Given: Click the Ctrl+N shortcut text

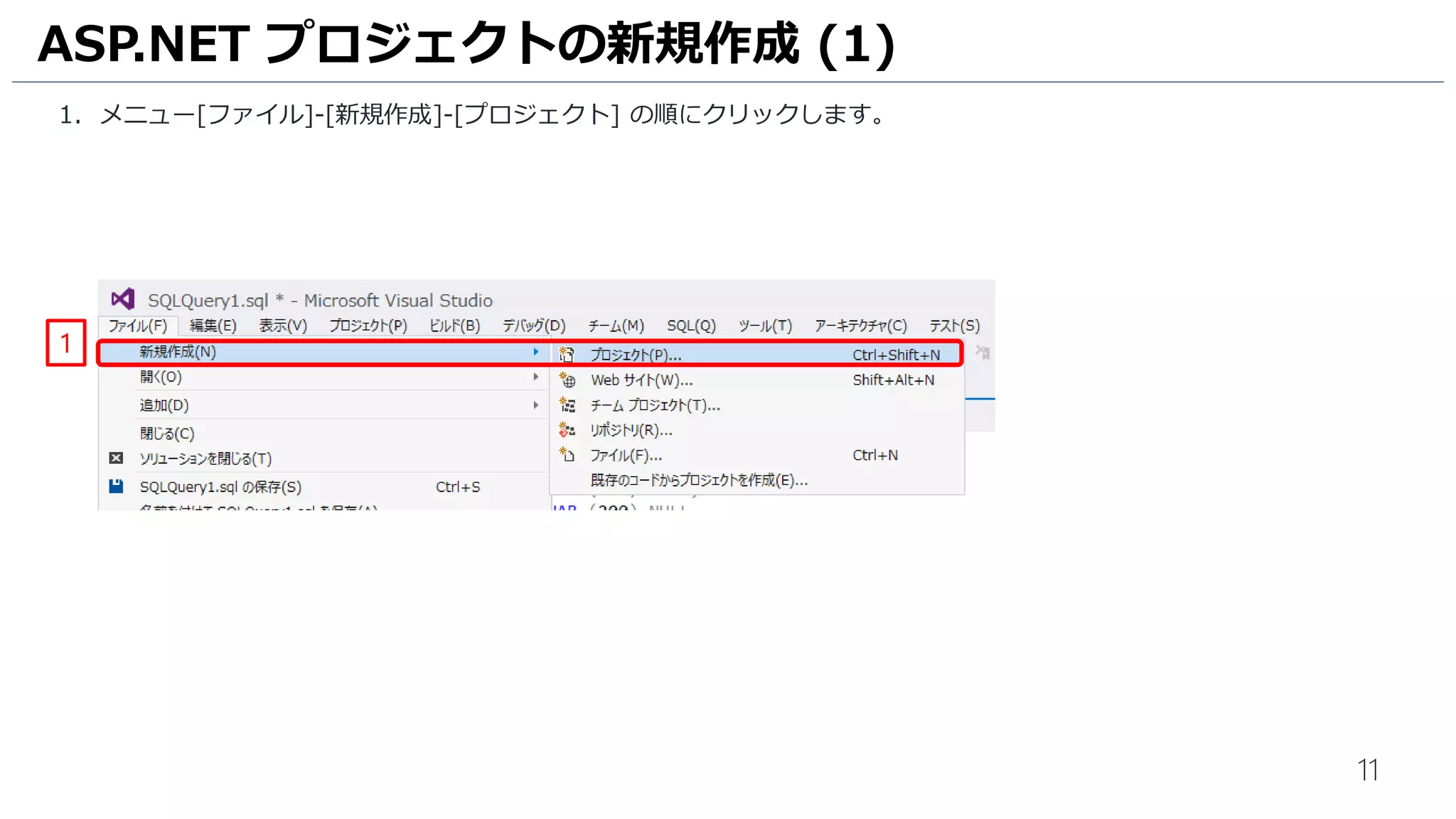Looking at the screenshot, I should 875,455.
